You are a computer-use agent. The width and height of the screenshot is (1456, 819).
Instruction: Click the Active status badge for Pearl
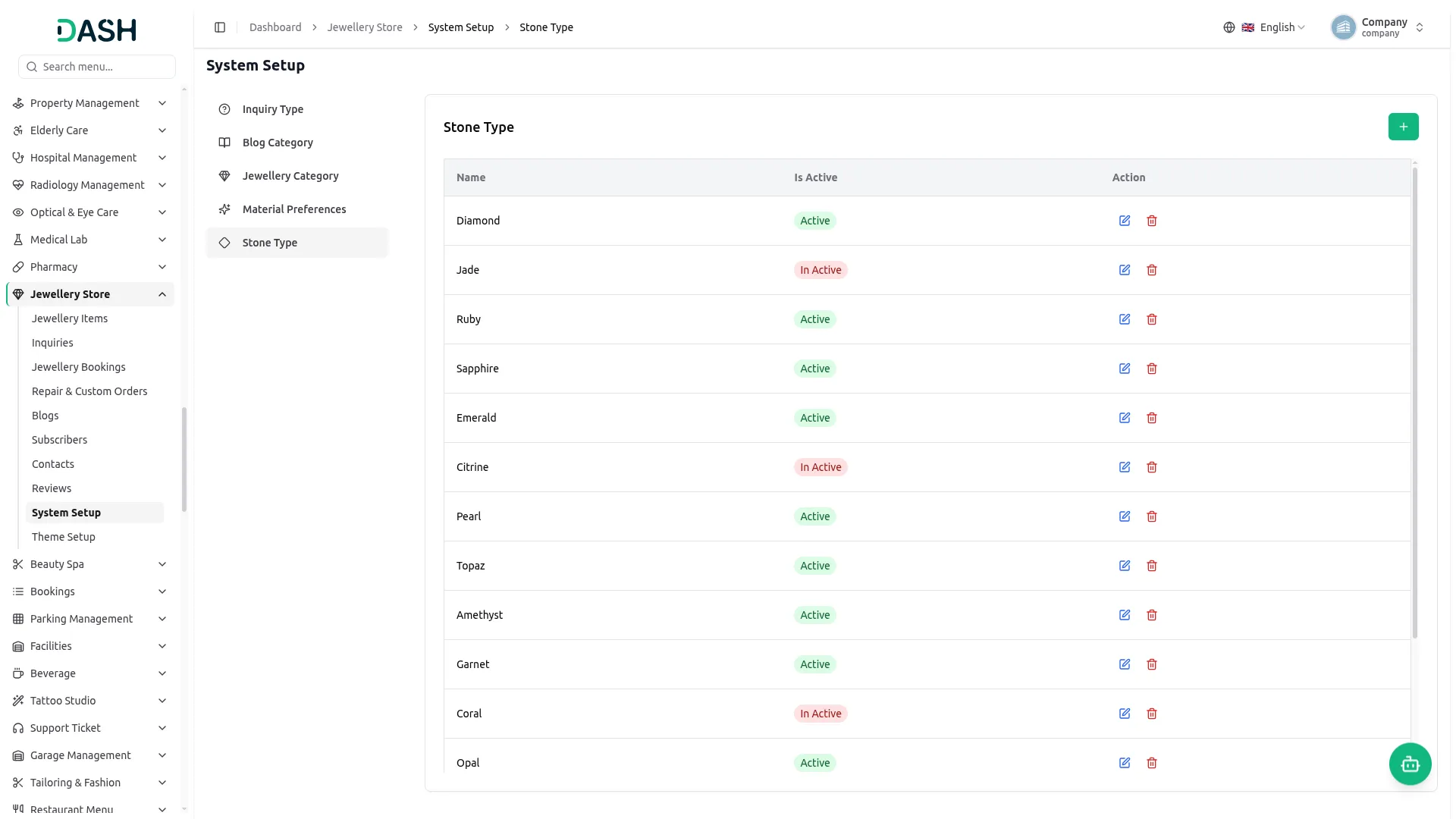coord(814,516)
